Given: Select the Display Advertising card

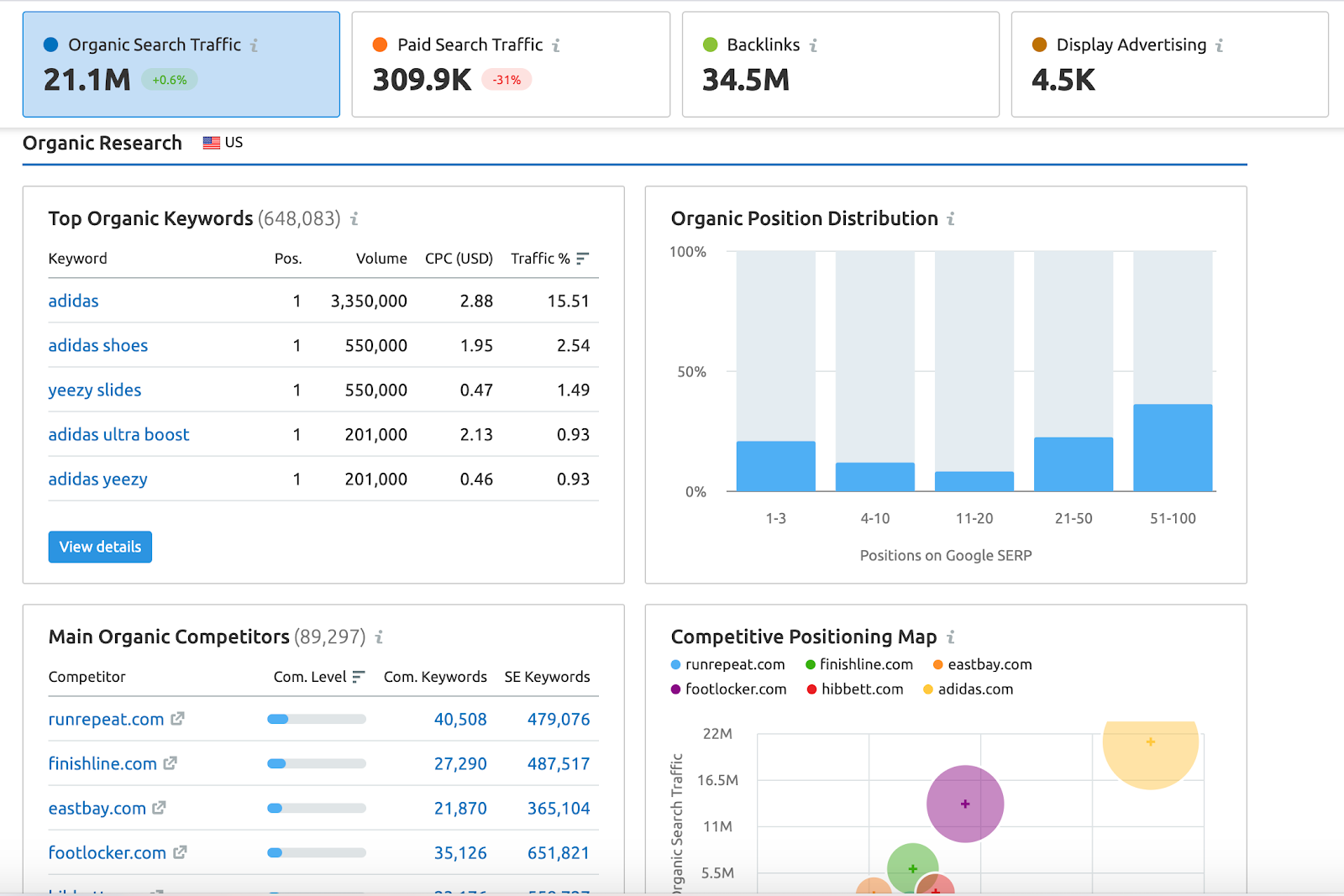Looking at the screenshot, I should (x=1170, y=64).
